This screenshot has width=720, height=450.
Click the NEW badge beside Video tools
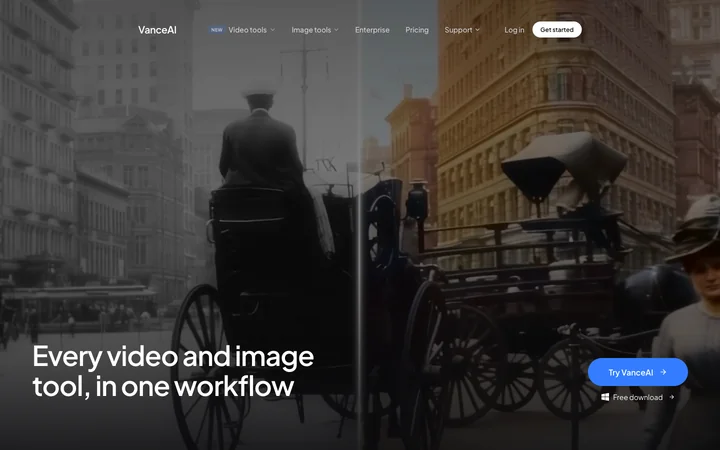(x=217, y=30)
